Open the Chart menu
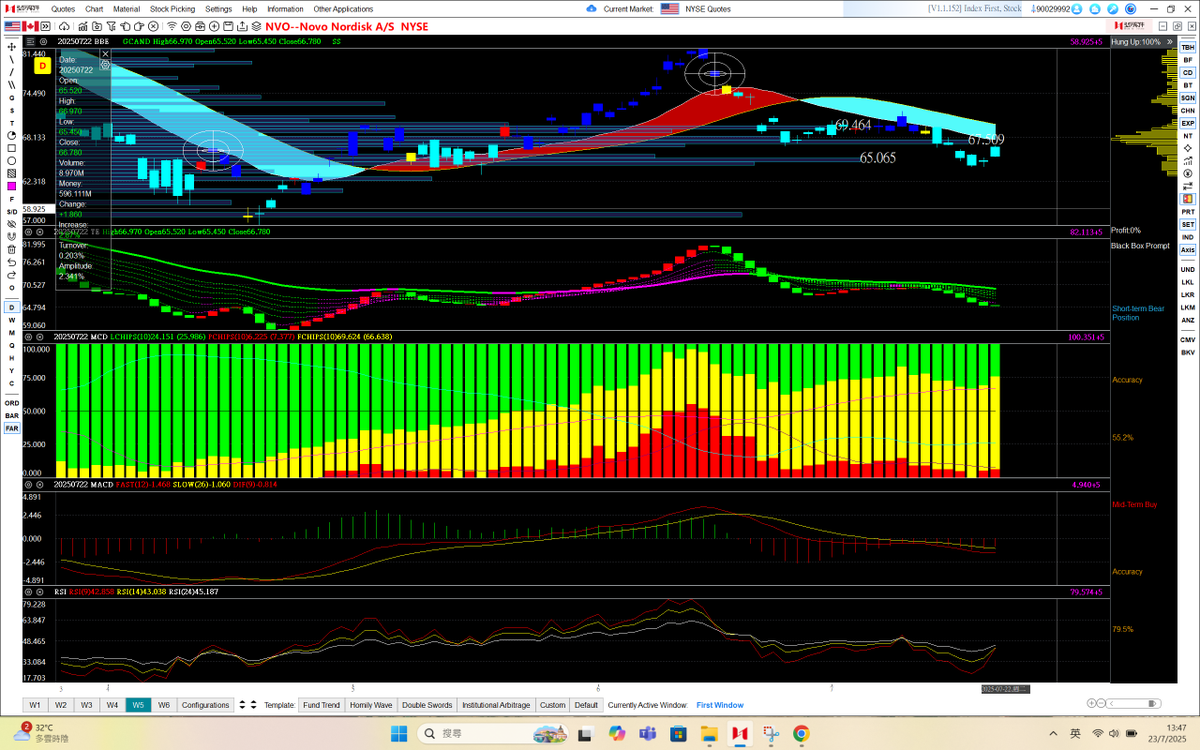 tap(94, 9)
